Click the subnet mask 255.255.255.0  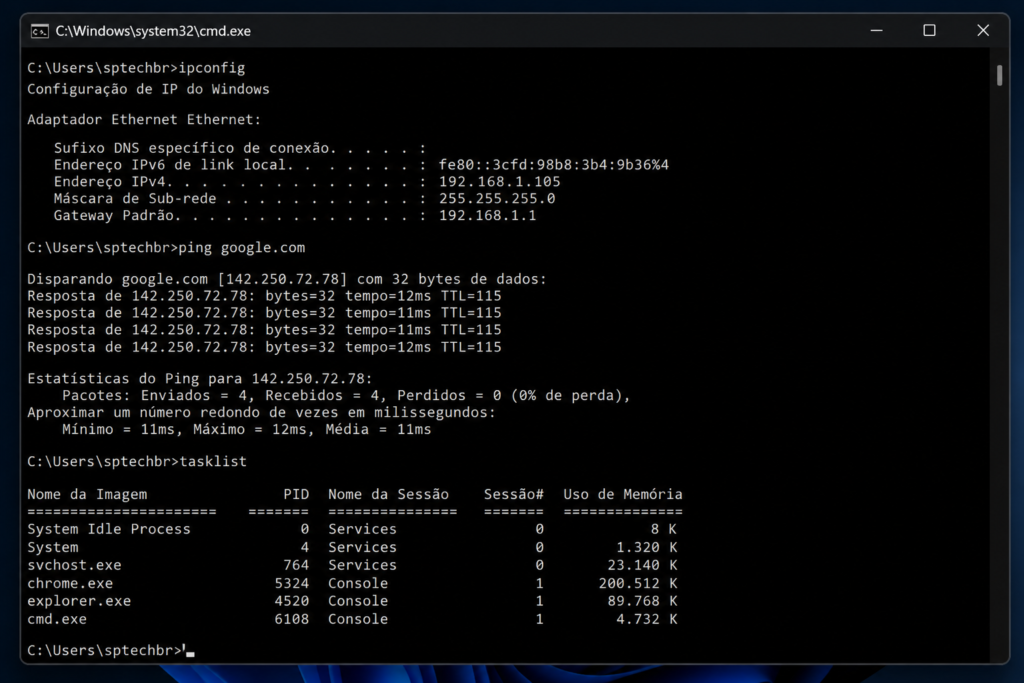(x=497, y=199)
